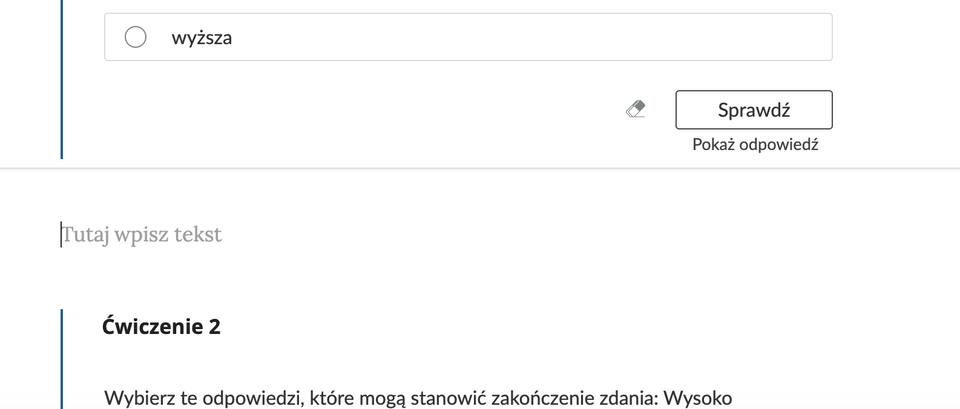Click the number "2" in the exercise heading

click(214, 327)
